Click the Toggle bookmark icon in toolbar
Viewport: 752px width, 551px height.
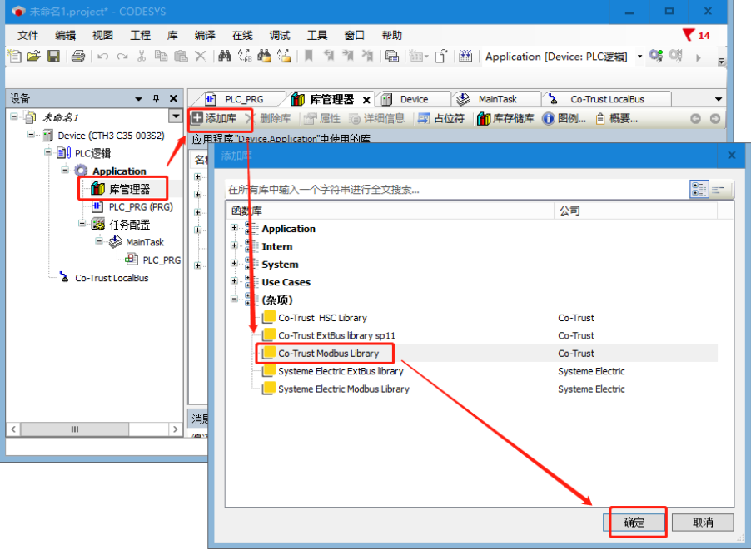(x=309, y=56)
